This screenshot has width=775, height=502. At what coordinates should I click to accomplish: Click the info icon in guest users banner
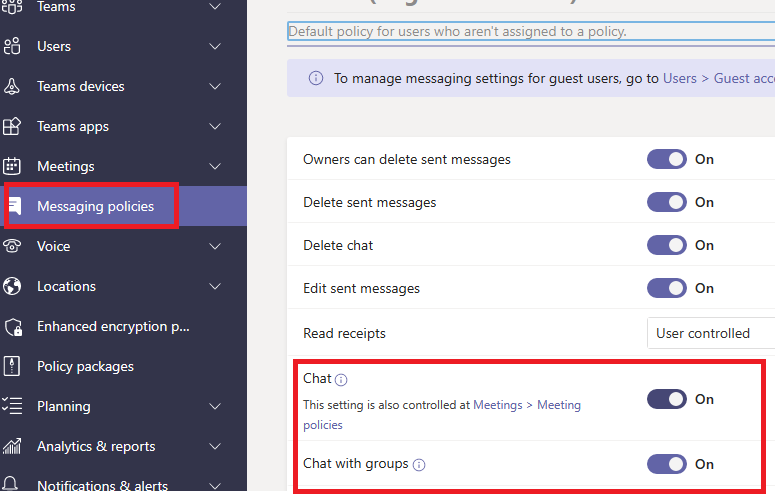click(x=316, y=78)
